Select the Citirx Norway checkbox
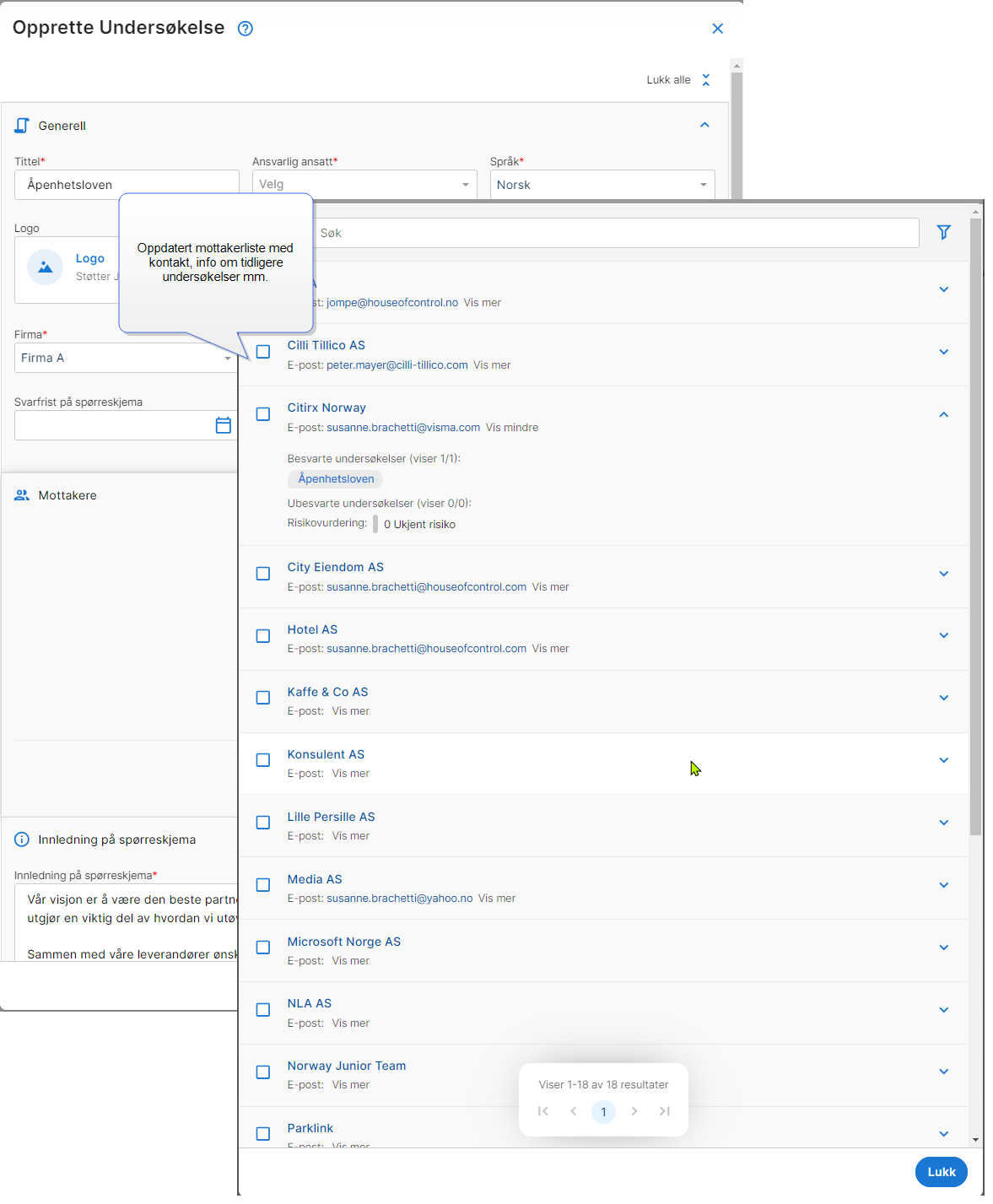This screenshot has width=993, height=1204. coord(263,414)
